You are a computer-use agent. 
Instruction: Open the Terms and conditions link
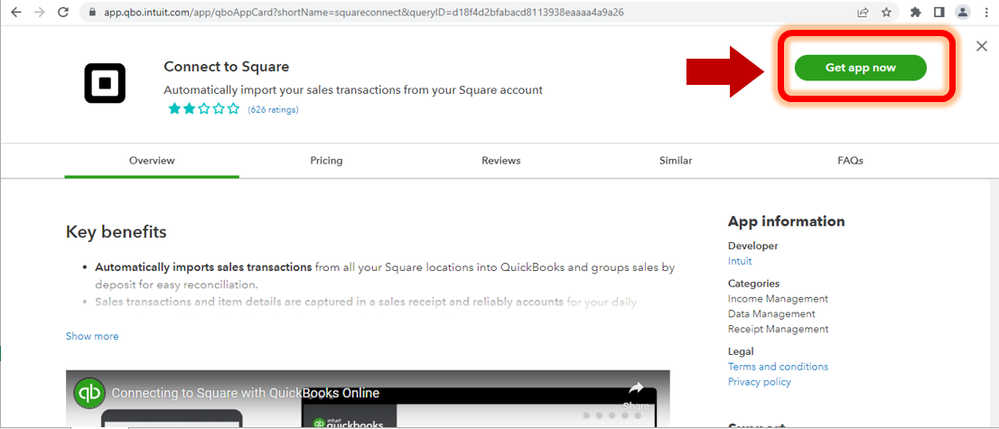tap(778, 367)
